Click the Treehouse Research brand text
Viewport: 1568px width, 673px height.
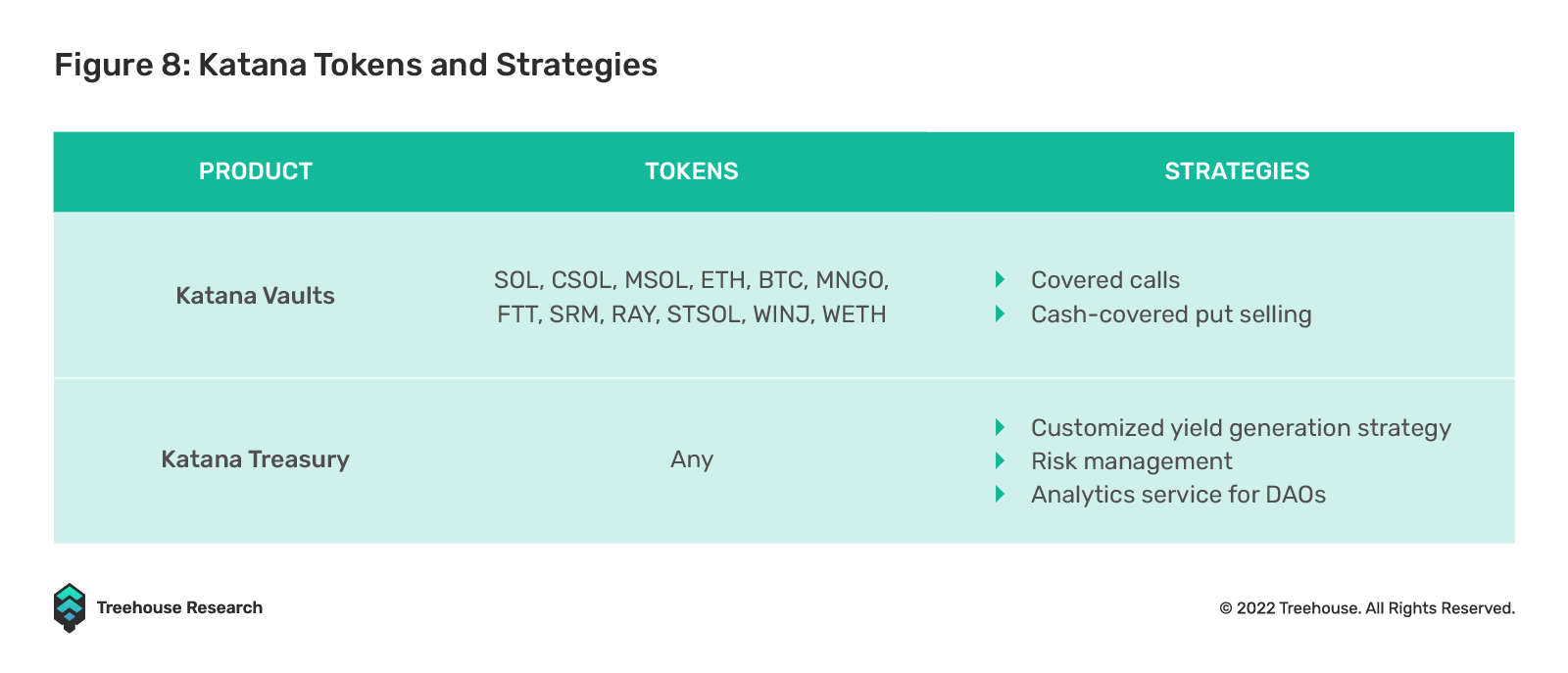(x=179, y=607)
